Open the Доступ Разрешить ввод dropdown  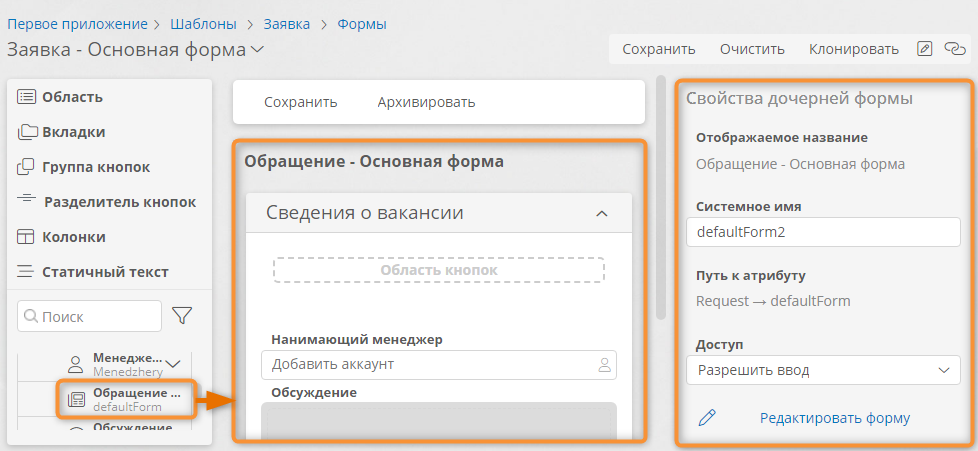(x=823, y=370)
